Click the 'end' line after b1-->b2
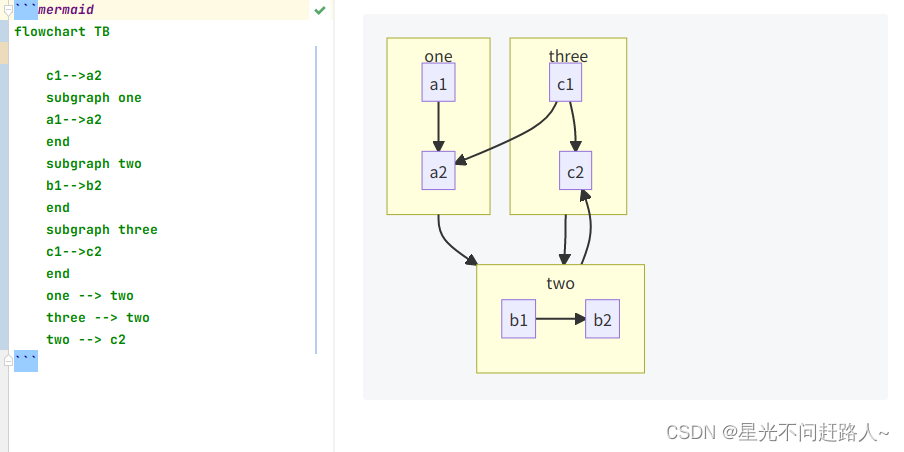Screen dimensions: 904x452 coord(58,208)
